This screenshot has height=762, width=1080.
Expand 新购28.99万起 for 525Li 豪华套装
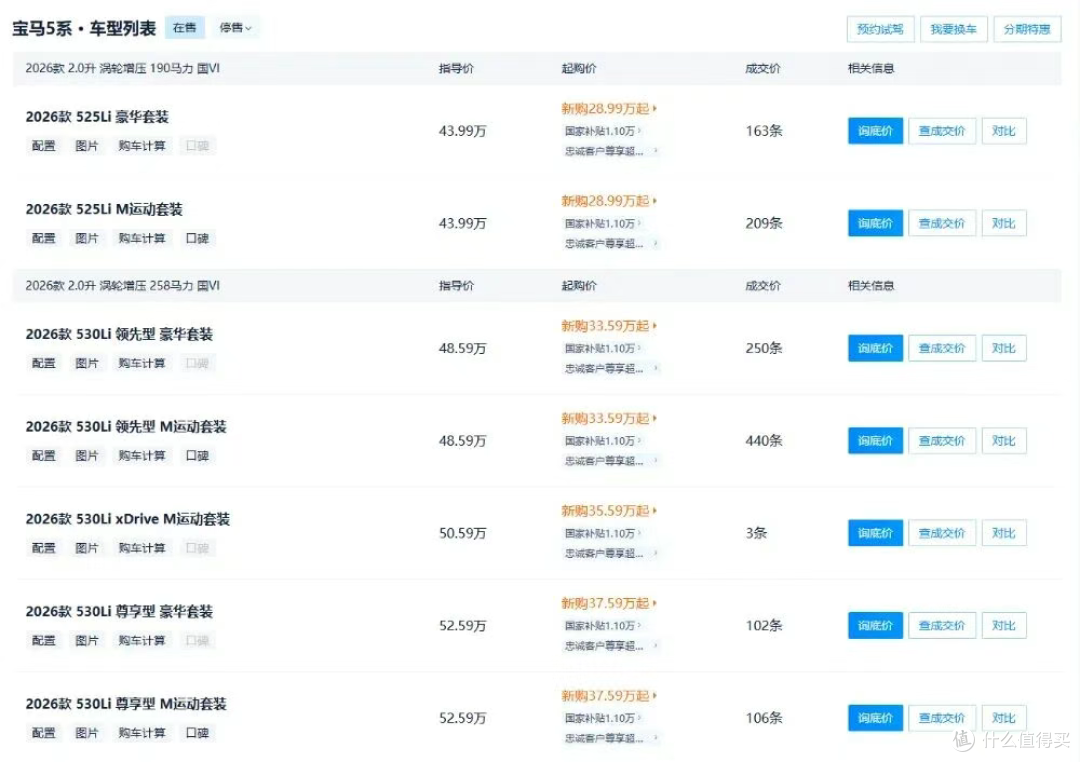point(609,108)
